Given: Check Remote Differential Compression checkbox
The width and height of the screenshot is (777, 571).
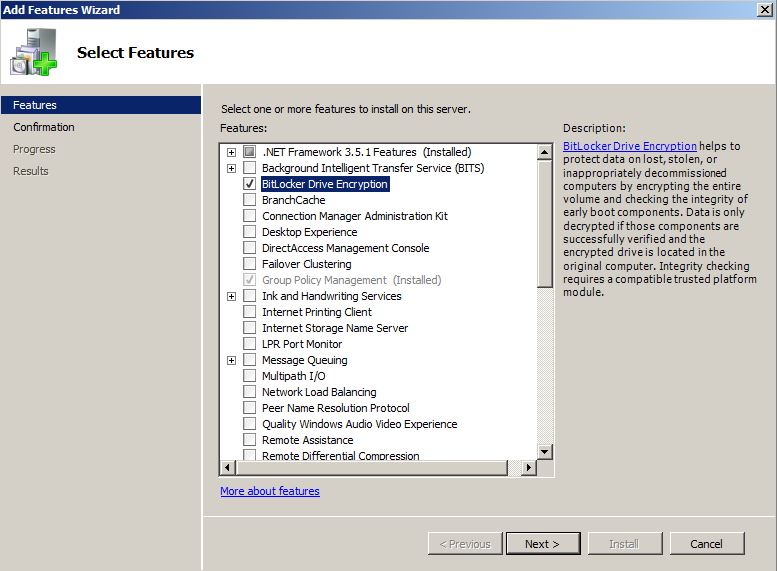Looking at the screenshot, I should tap(250, 455).
